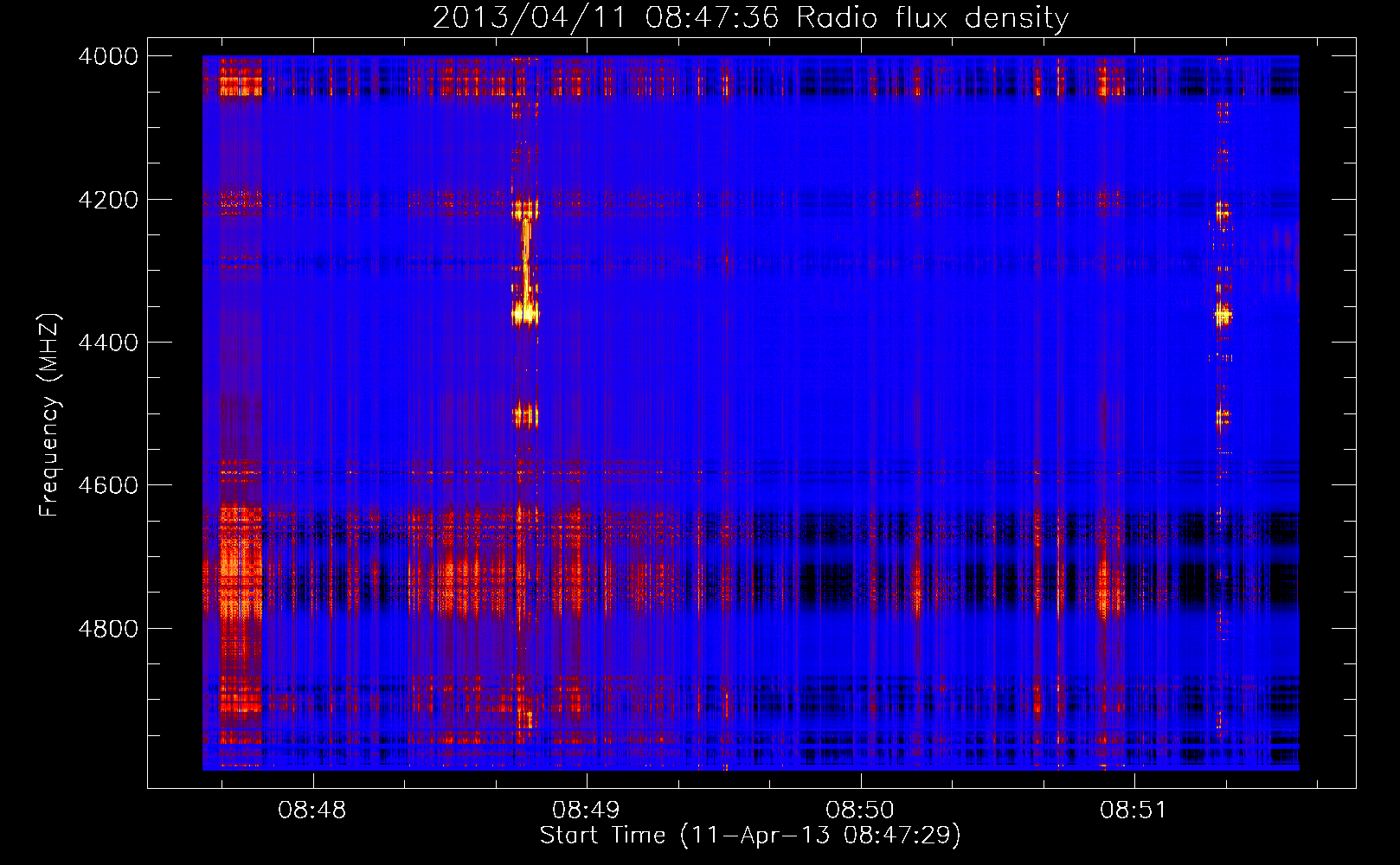This screenshot has width=1400, height=865.
Task: Click the 'Frequency (MHZ)' axis label
Action: pyautogui.click(x=49, y=416)
